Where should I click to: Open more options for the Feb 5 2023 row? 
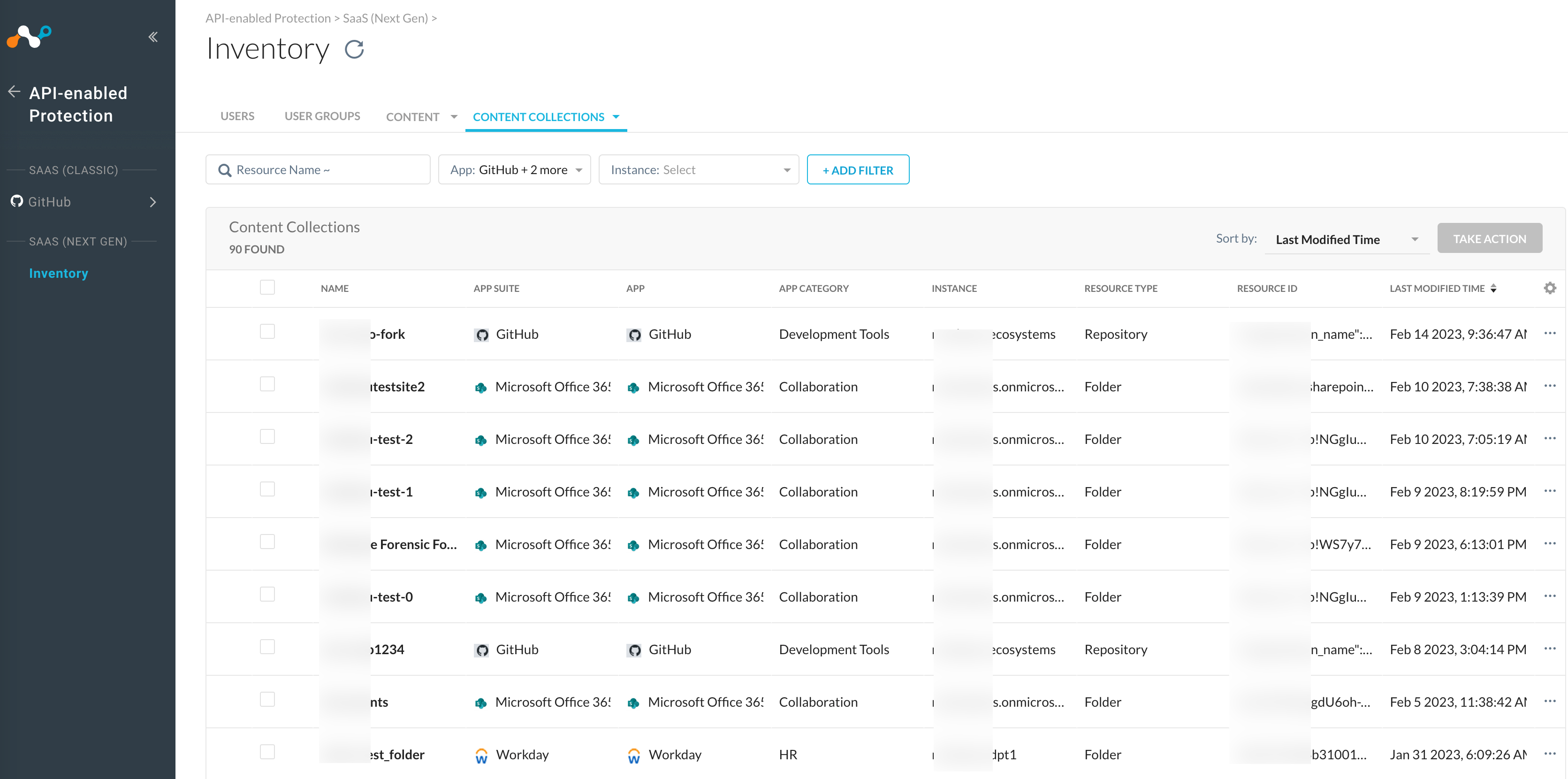pos(1550,701)
